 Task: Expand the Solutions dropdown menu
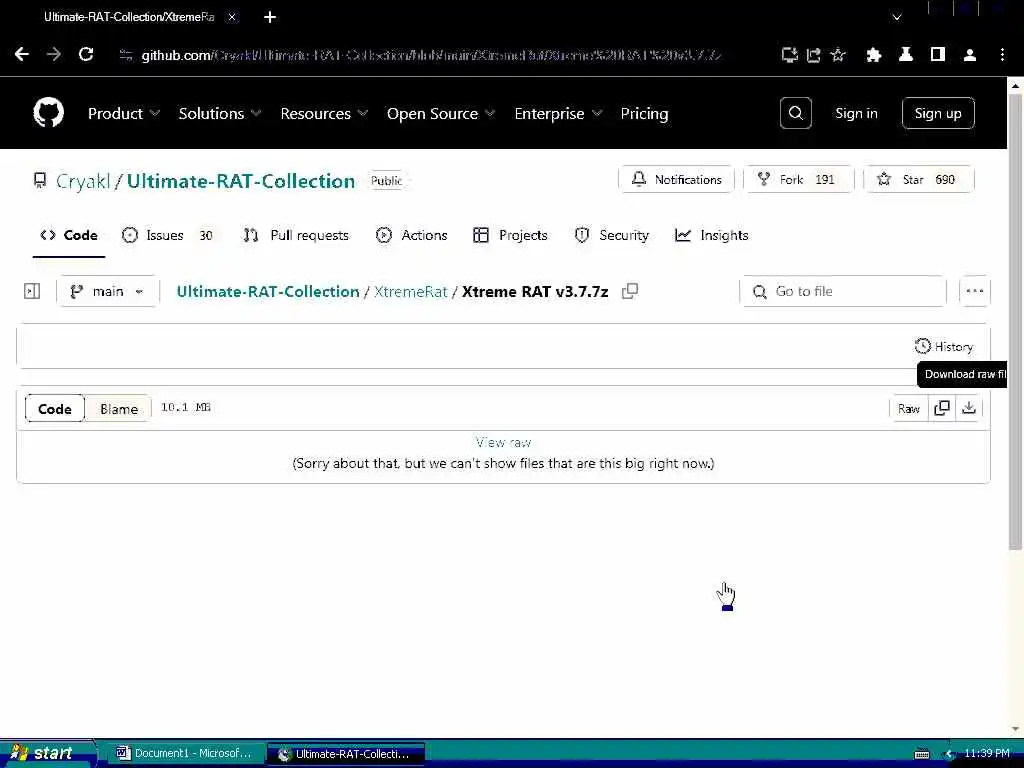[x=220, y=114]
